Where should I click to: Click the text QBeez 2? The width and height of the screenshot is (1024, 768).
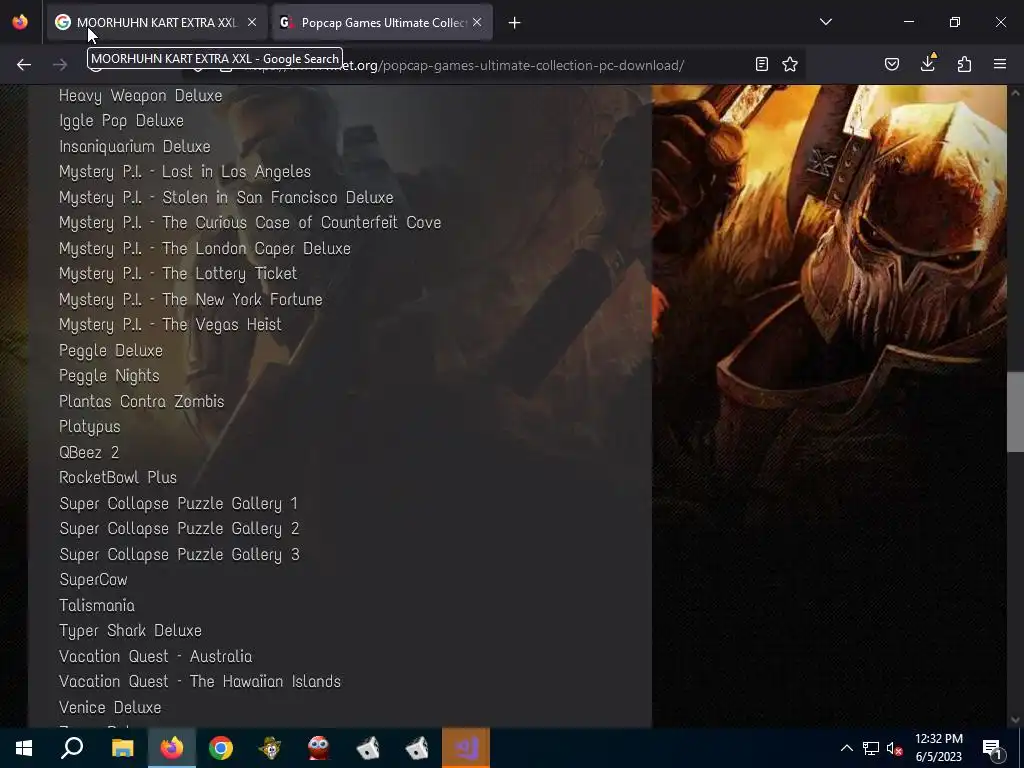tap(89, 452)
